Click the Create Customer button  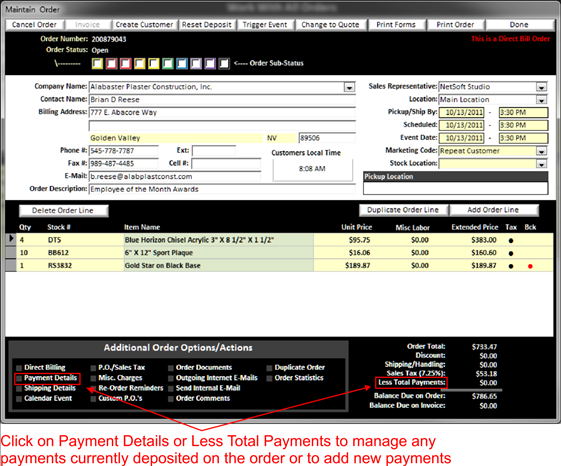point(144,25)
